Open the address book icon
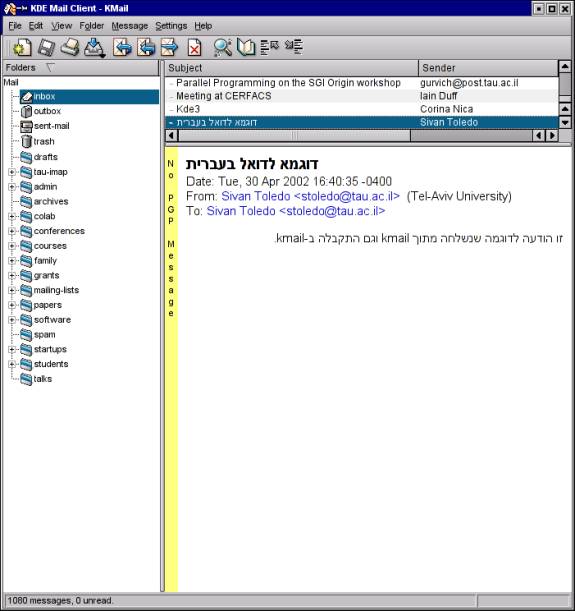The image size is (575, 611). point(246,48)
